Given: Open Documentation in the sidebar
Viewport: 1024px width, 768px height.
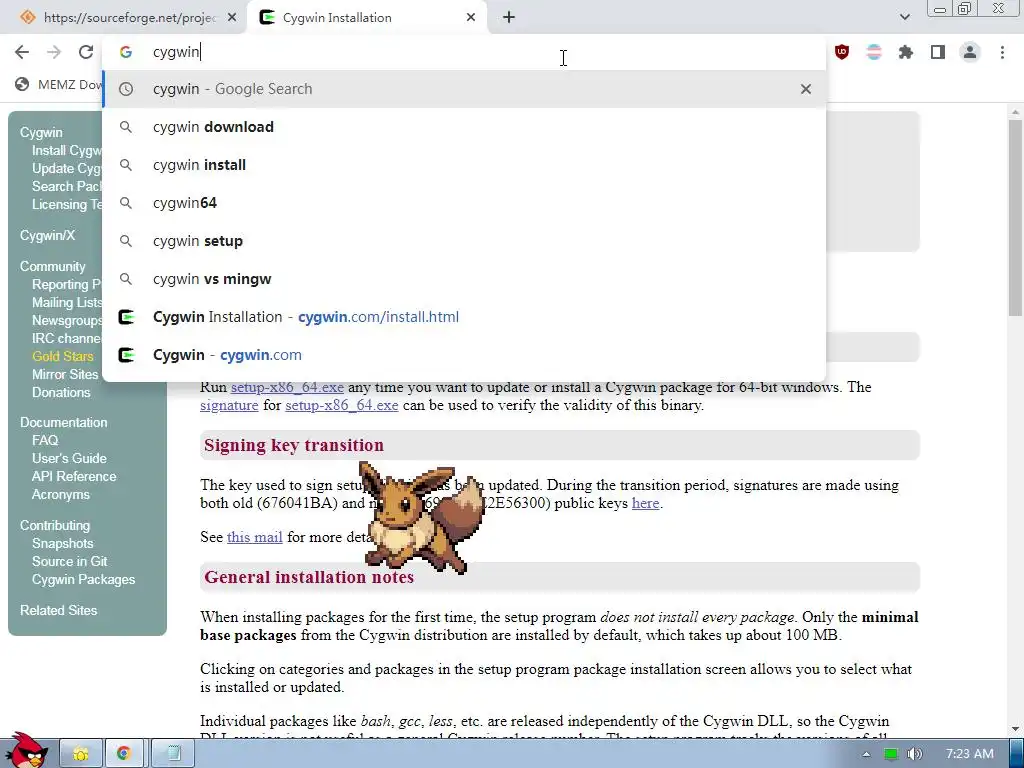Looking at the screenshot, I should [63, 423].
